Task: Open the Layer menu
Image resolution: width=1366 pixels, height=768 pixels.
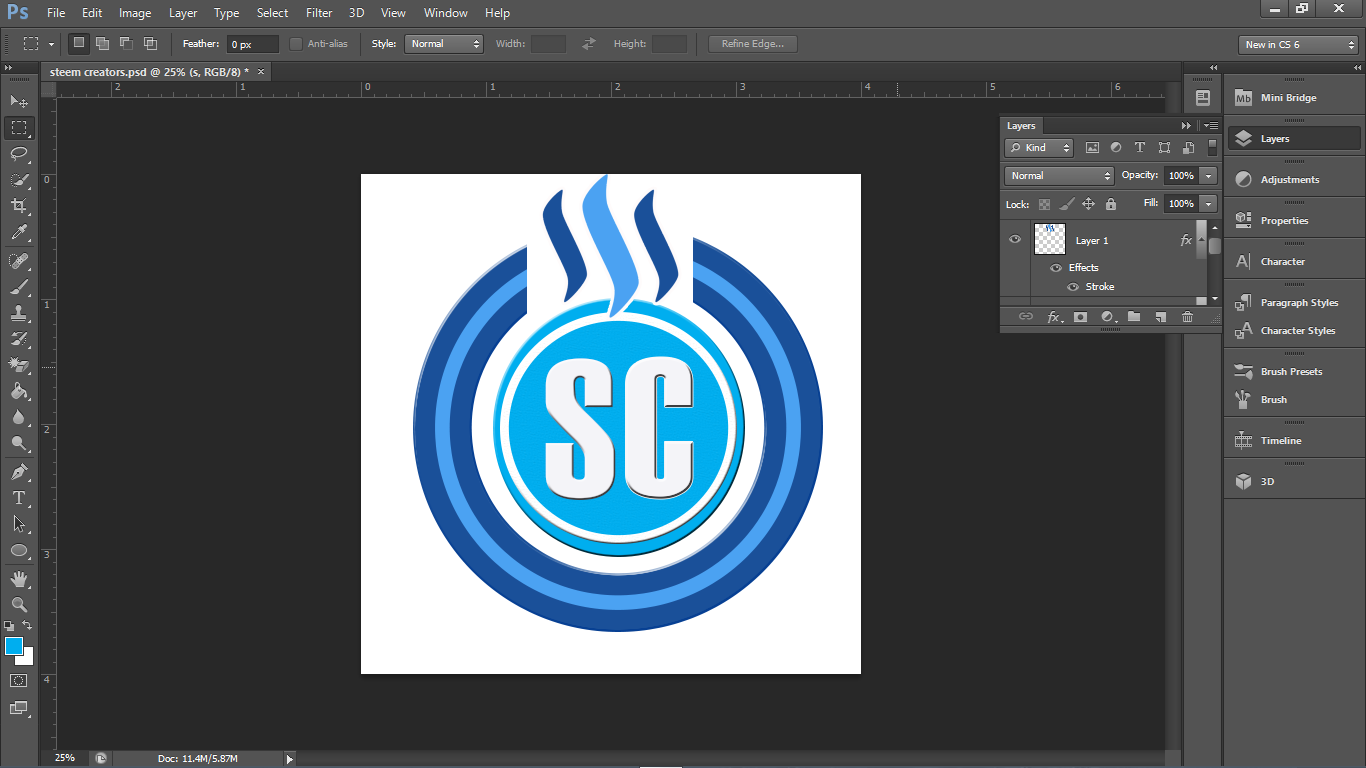Action: (x=183, y=13)
